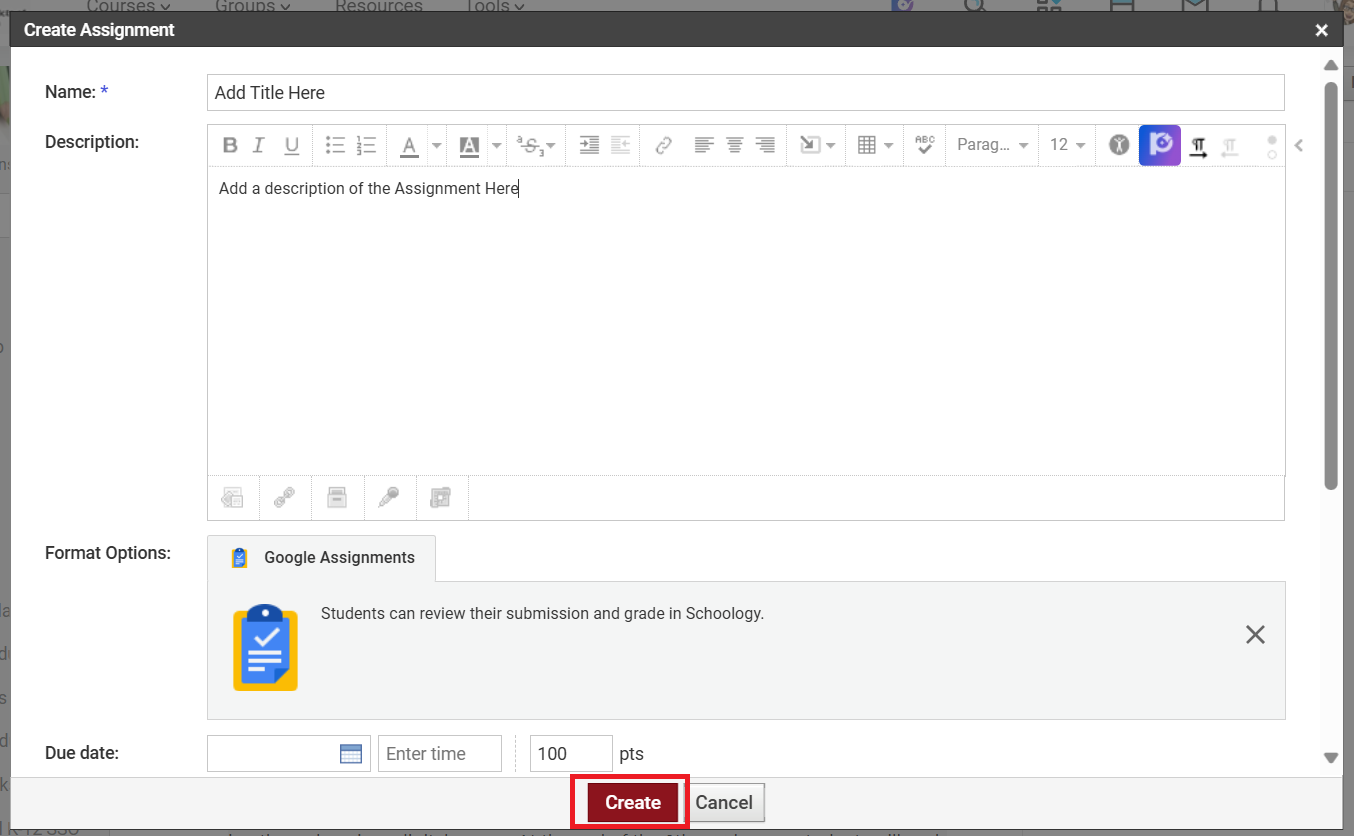1354x836 pixels.
Task: Run the spell check tool
Action: tap(925, 146)
